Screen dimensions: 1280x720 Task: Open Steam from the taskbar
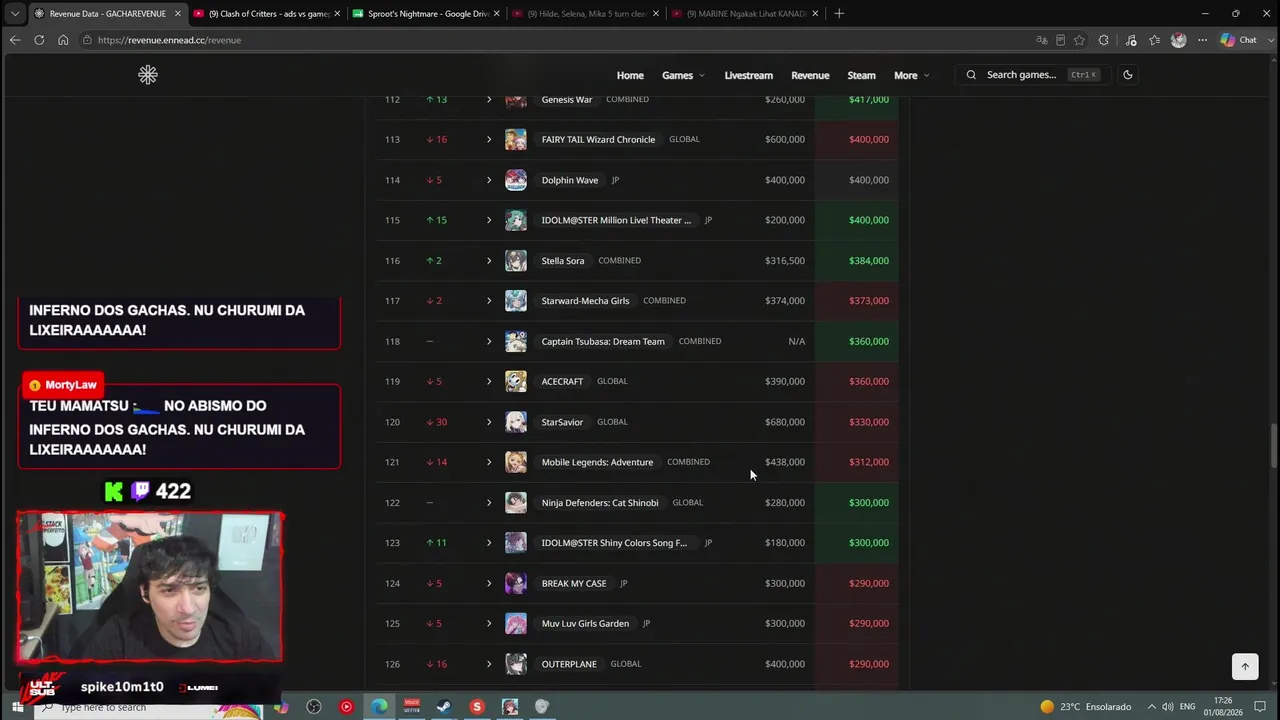click(444, 707)
